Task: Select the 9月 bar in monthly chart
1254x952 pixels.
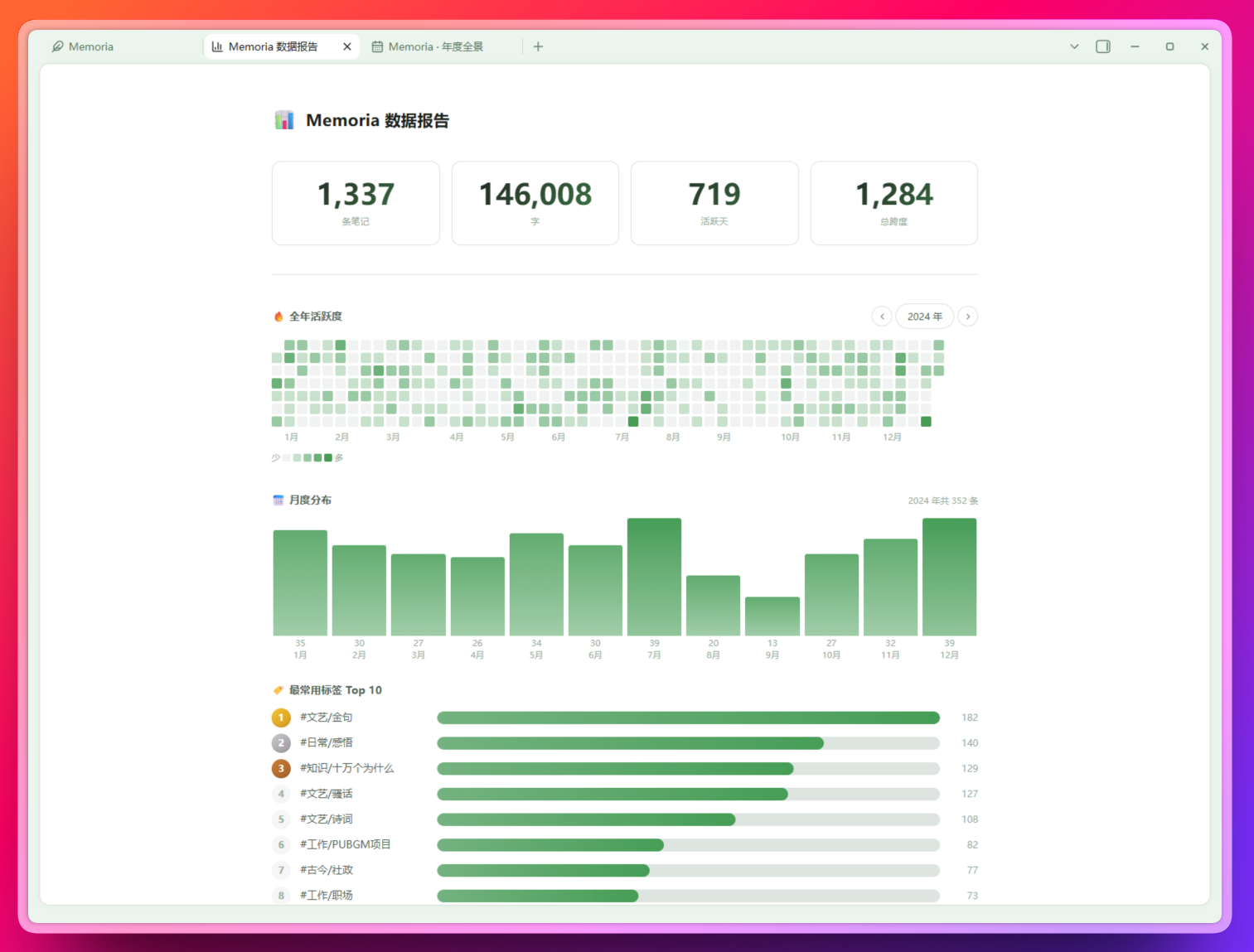Action: [772, 616]
